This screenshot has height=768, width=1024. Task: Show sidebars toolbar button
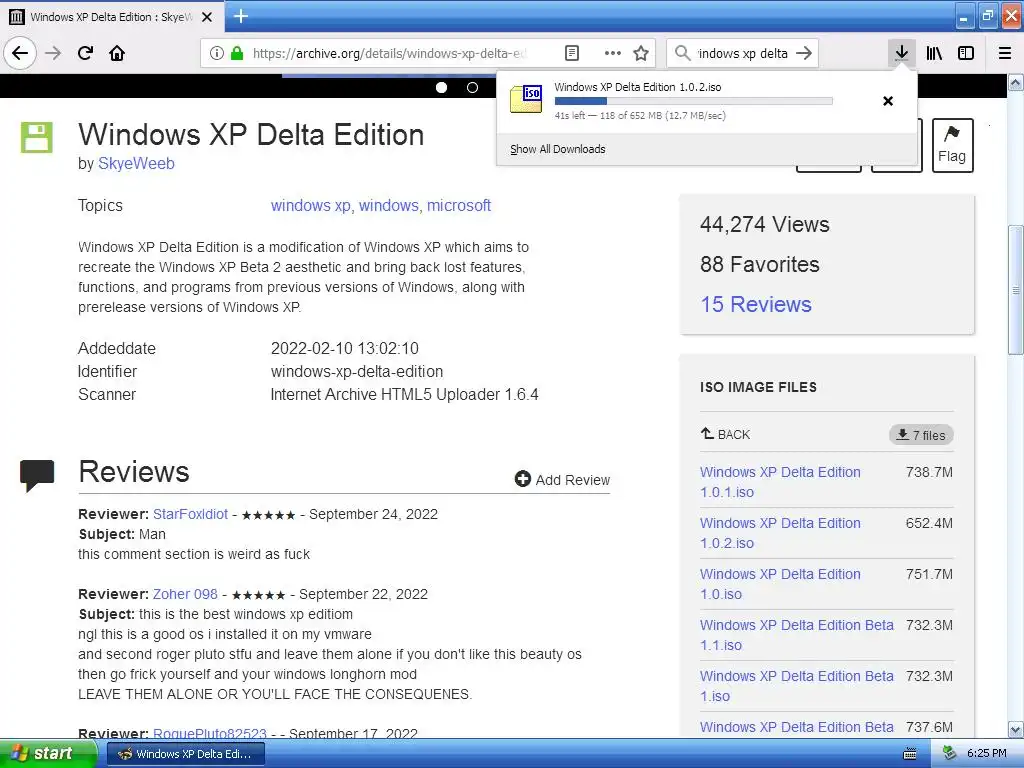966,53
